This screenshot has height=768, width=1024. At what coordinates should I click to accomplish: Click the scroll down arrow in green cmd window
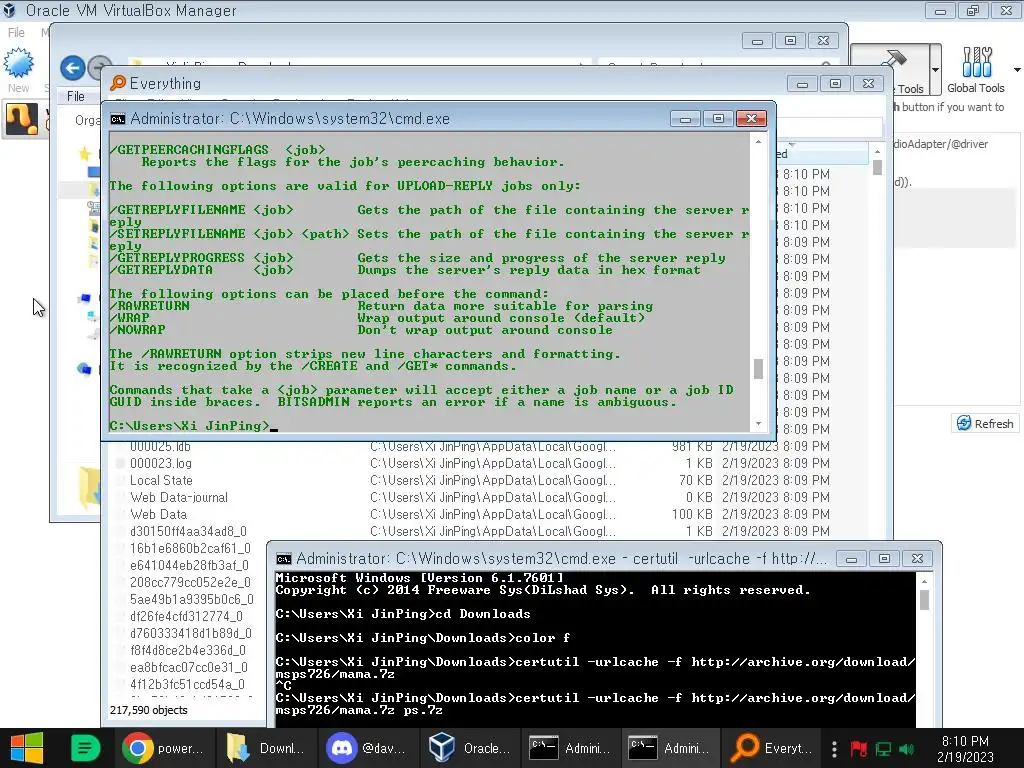click(758, 424)
